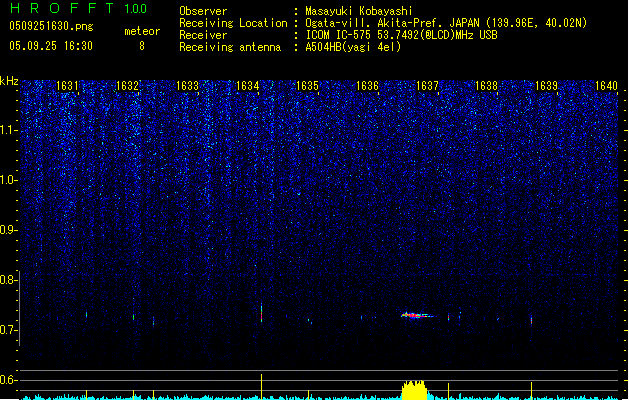Click time marker 1631

tap(67, 86)
